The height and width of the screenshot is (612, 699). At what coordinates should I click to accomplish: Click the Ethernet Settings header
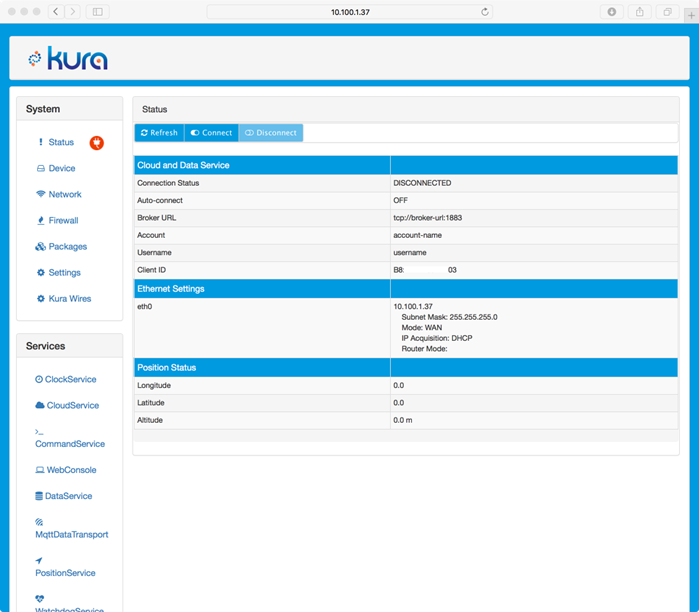click(171, 289)
